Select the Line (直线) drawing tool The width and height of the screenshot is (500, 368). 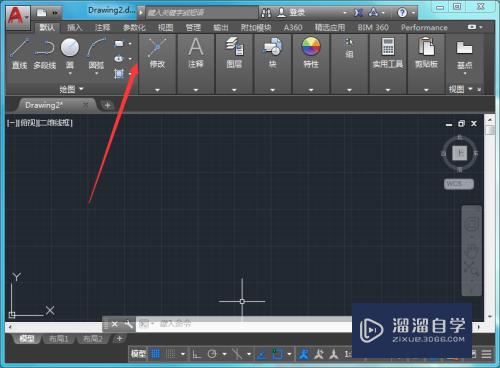point(19,53)
